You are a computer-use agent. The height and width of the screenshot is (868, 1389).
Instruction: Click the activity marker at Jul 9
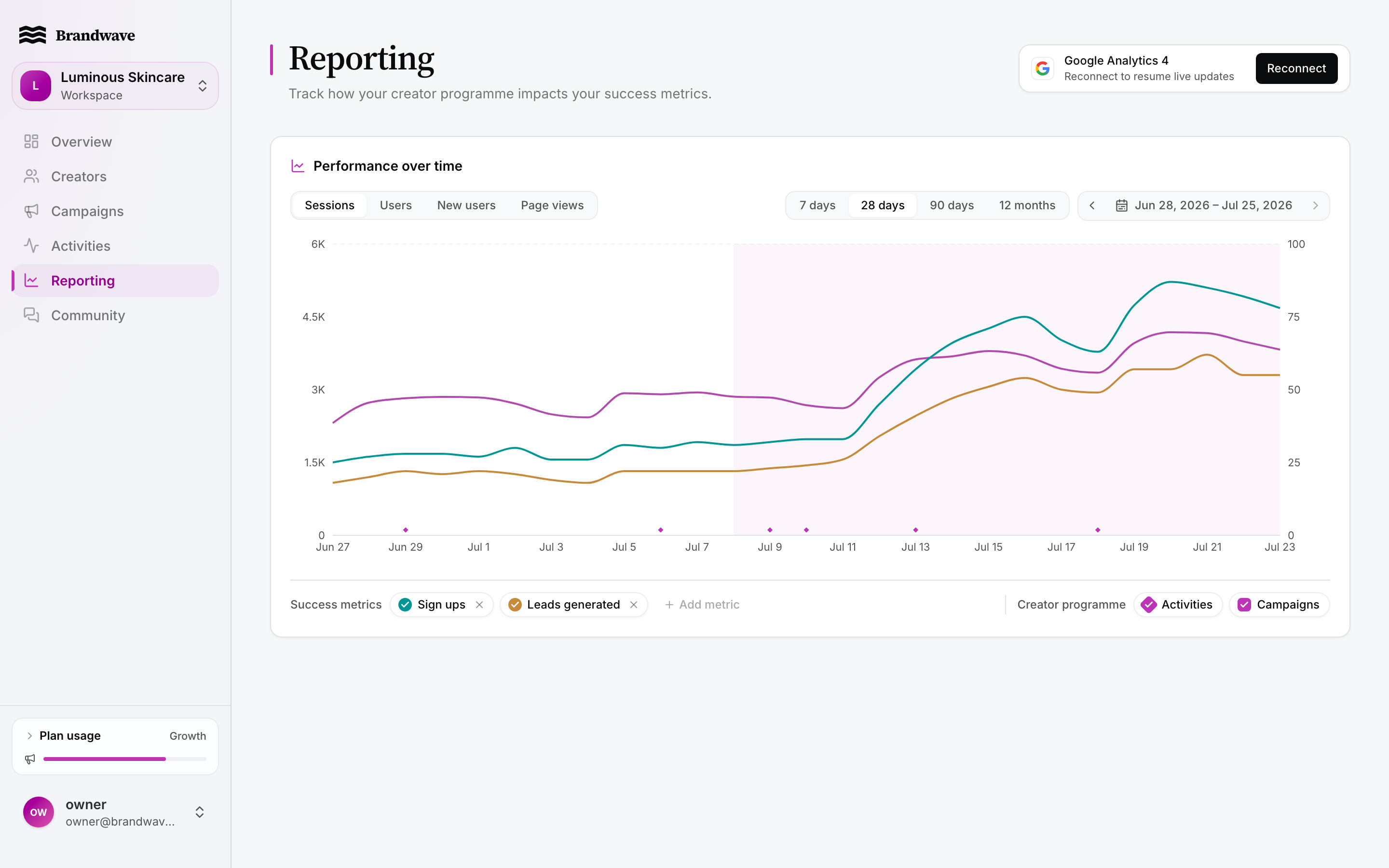click(770, 530)
